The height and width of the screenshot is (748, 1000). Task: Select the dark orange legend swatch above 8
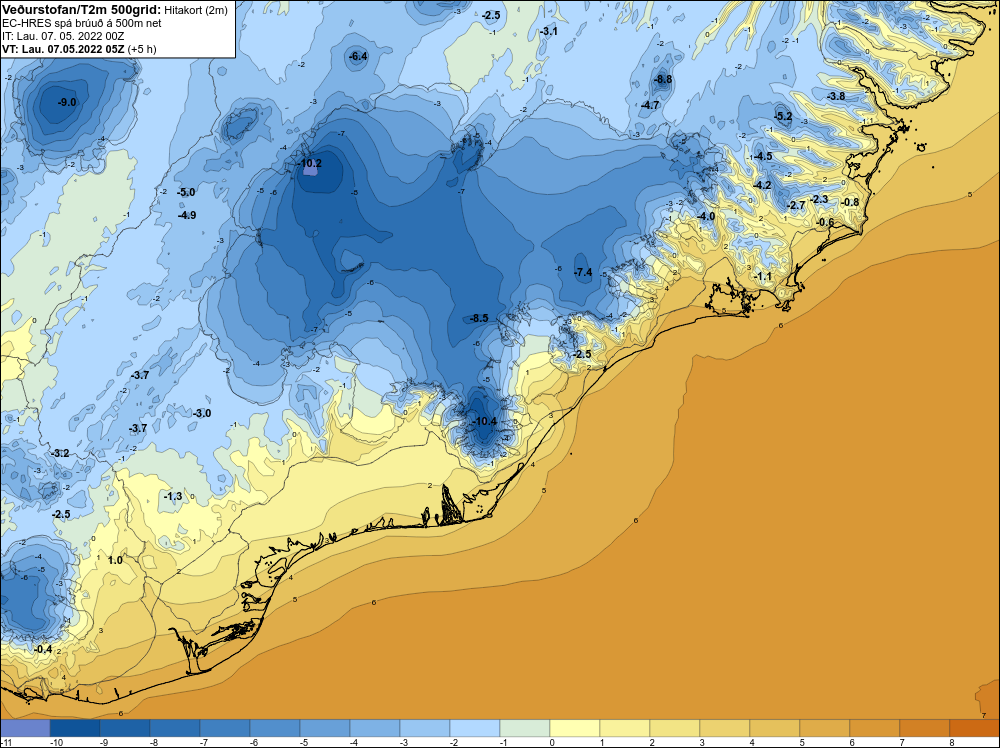coord(974,728)
